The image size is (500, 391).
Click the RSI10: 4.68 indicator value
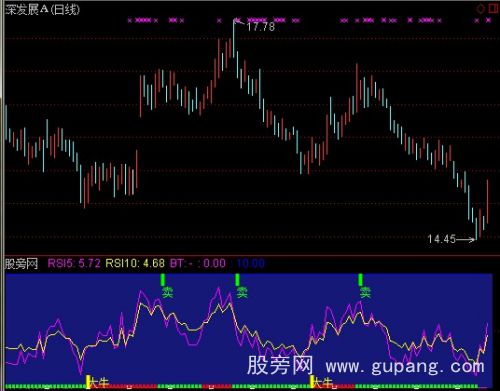click(135, 263)
